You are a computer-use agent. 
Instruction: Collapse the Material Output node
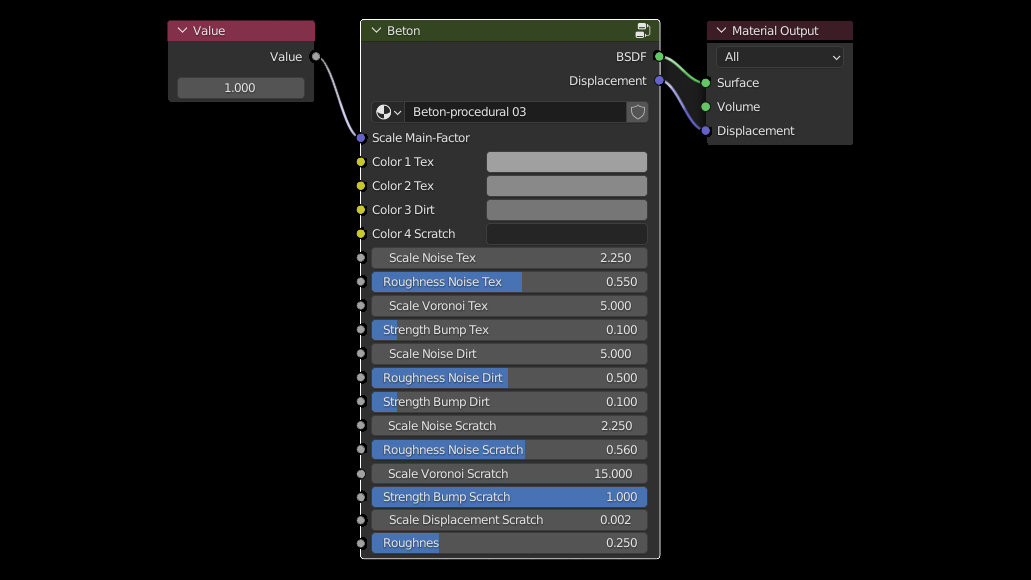click(721, 31)
